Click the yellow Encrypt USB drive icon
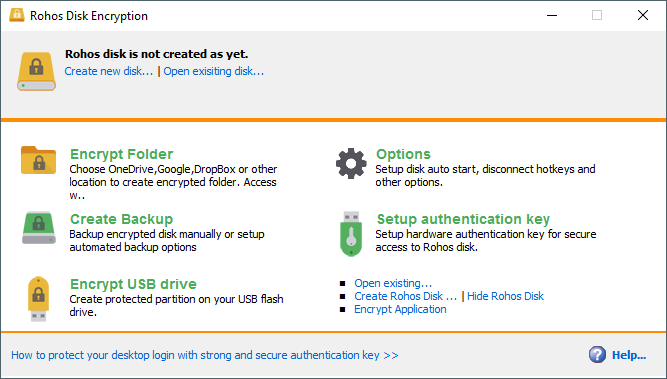This screenshot has width=667, height=379. click(38, 299)
